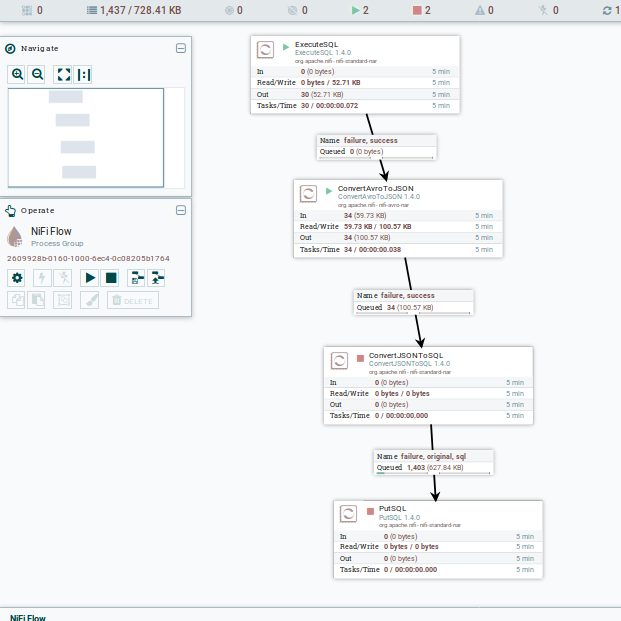The image size is (621, 621).
Task: Select the ConvertAvroToJSON processor icon
Action: click(x=308, y=194)
